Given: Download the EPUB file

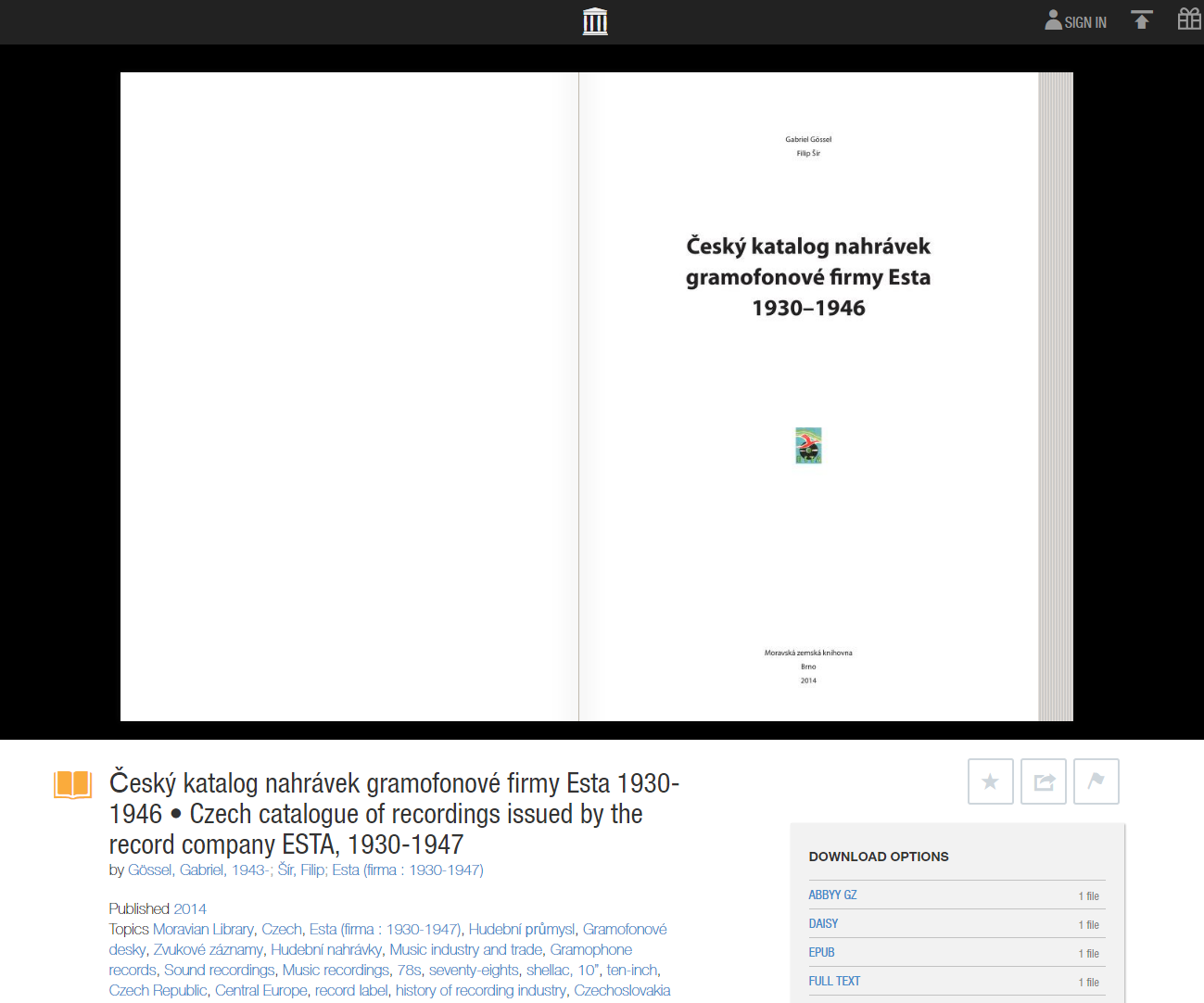Looking at the screenshot, I should click(x=821, y=952).
